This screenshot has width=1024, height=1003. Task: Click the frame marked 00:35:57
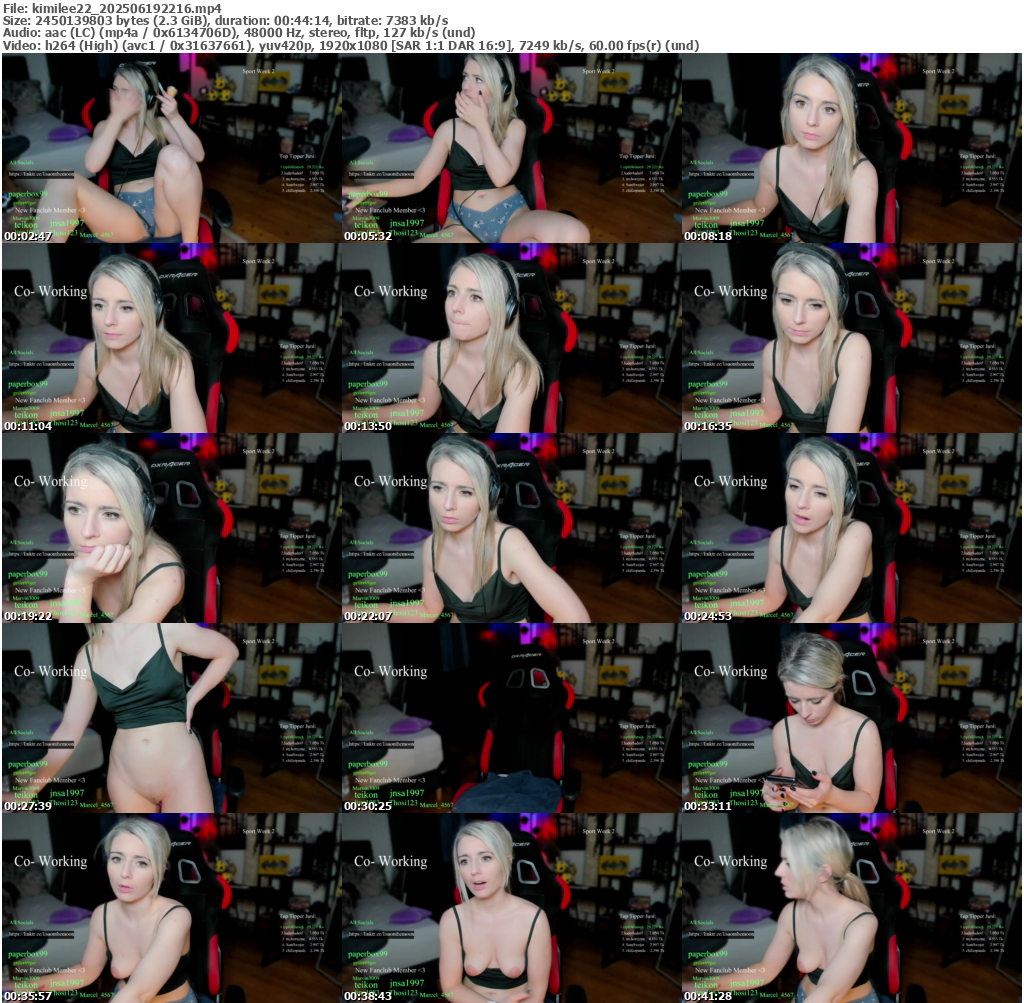pyautogui.click(x=172, y=908)
